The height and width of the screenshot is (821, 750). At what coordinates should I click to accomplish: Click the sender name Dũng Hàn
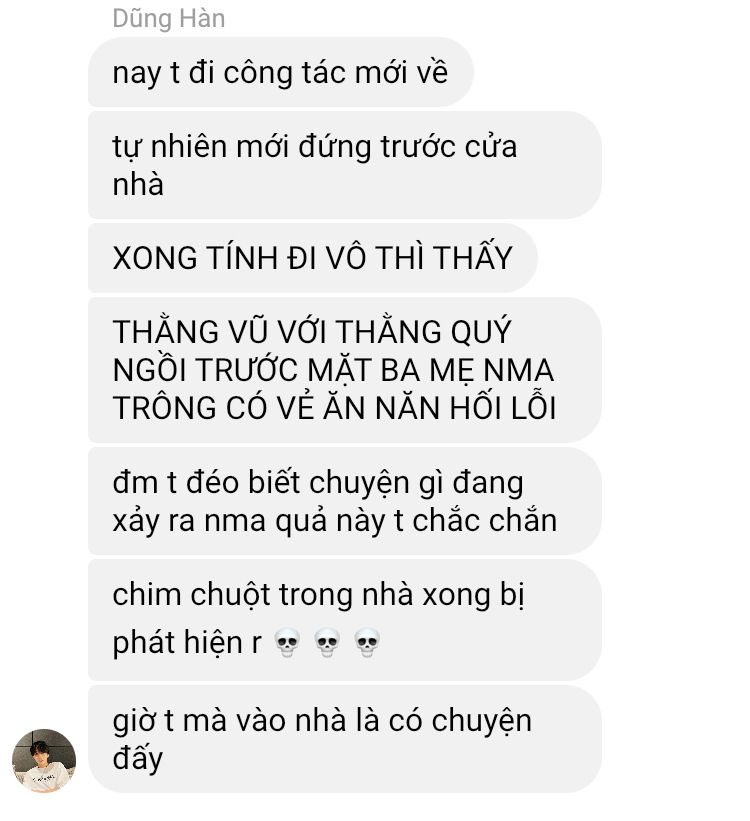pos(169,19)
